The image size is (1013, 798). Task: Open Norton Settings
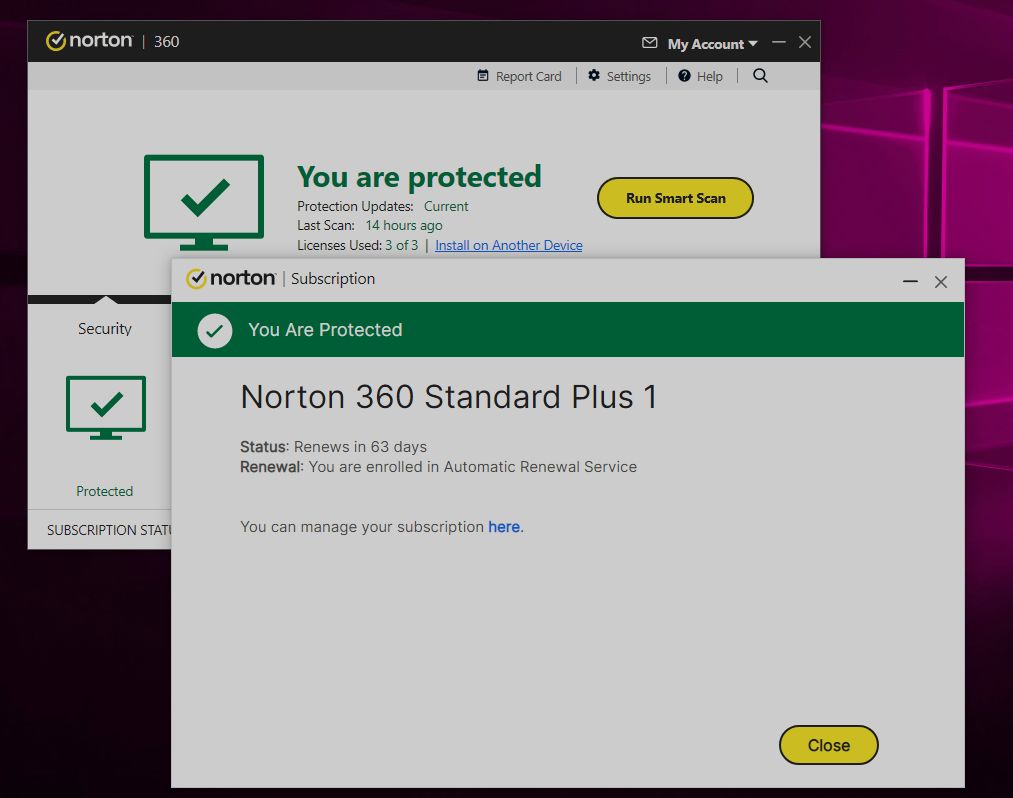620,76
